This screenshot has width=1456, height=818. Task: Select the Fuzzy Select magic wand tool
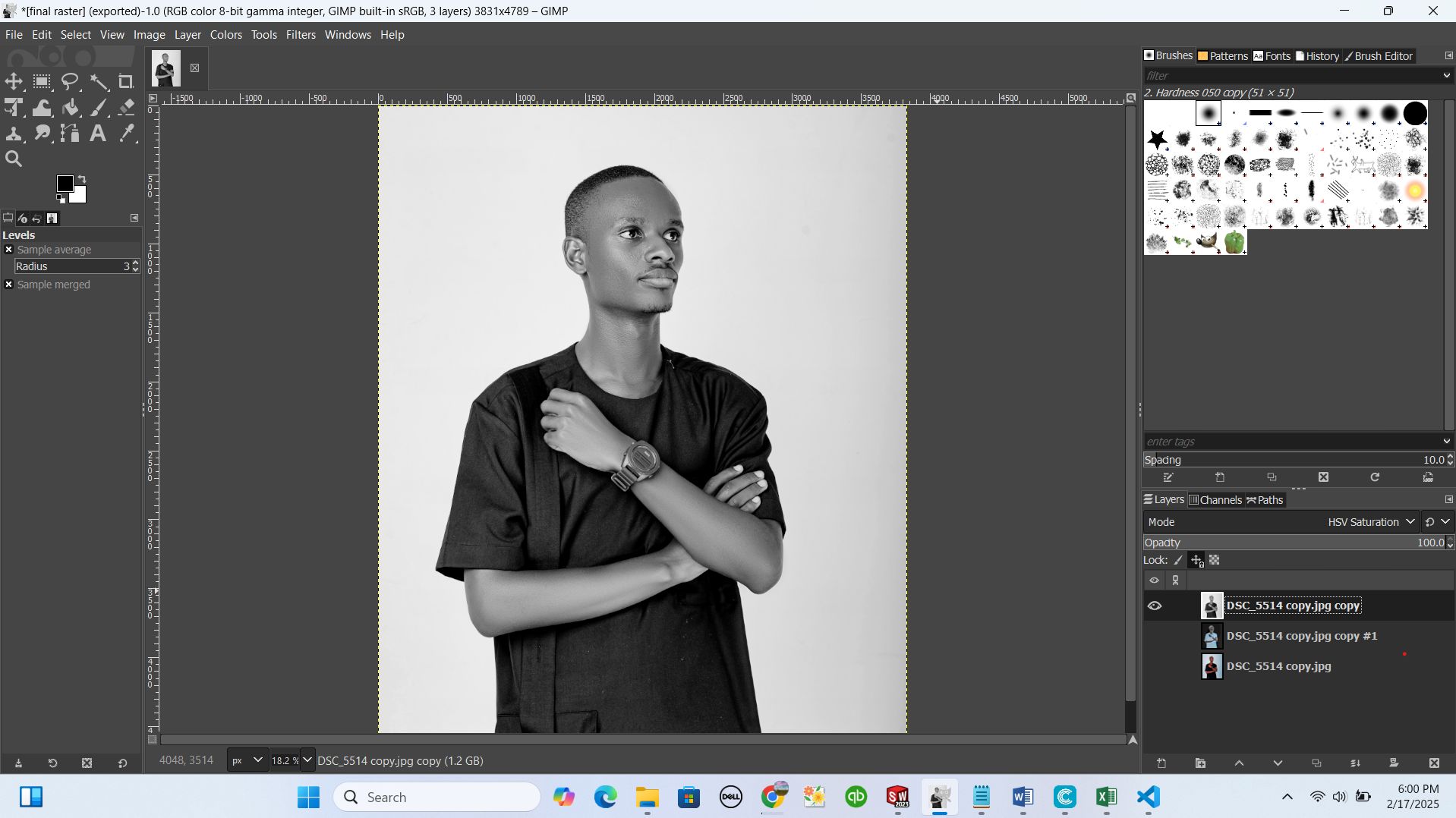coord(99,82)
